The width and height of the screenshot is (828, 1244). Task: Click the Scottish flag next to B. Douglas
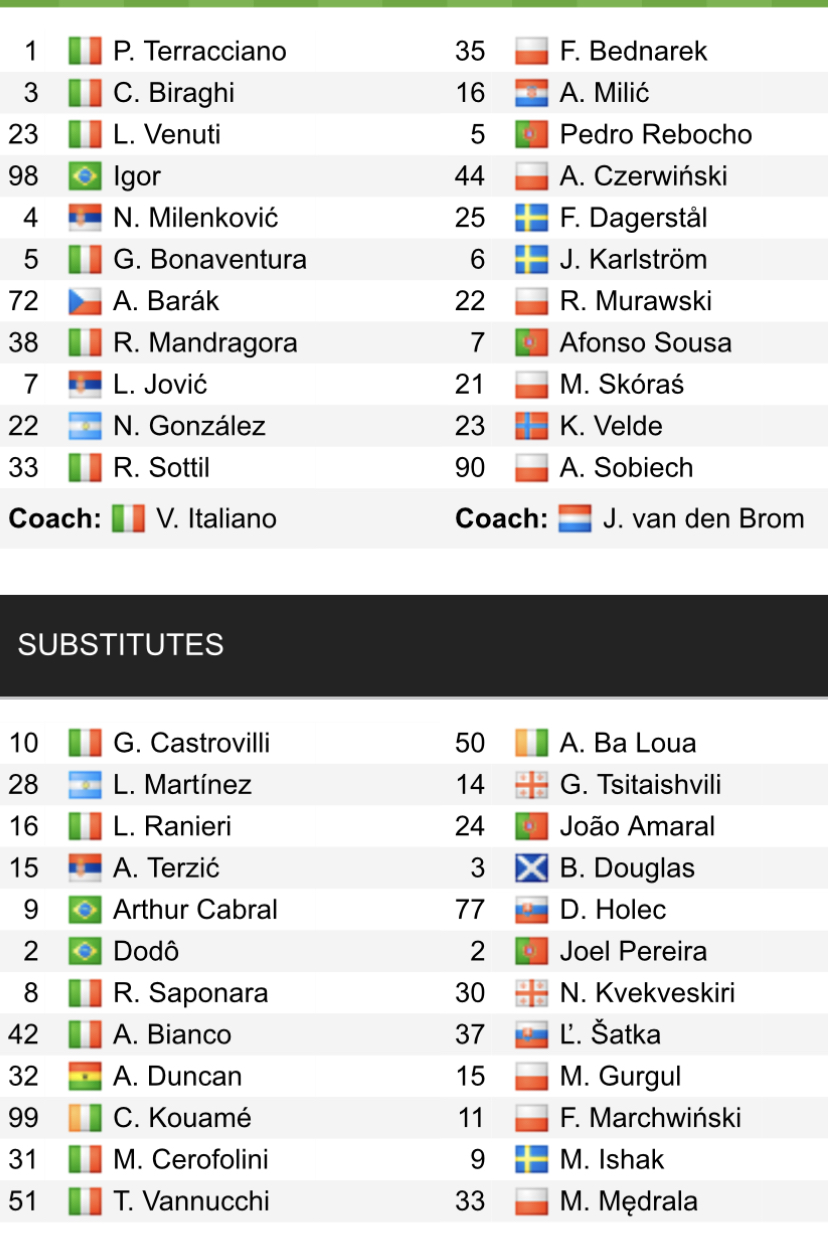pyautogui.click(x=531, y=868)
